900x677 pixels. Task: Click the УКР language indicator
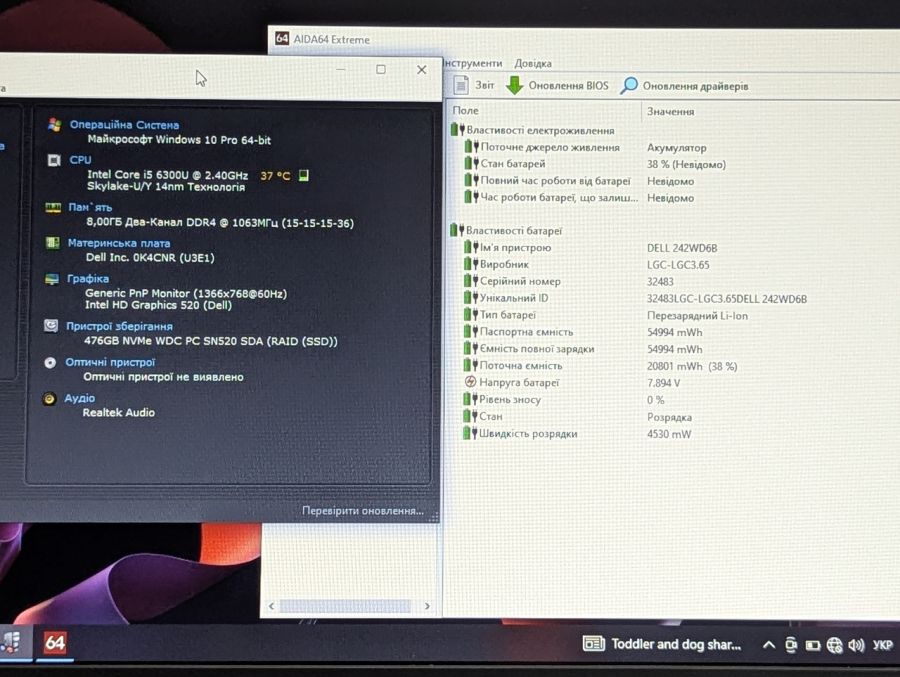[x=883, y=645]
